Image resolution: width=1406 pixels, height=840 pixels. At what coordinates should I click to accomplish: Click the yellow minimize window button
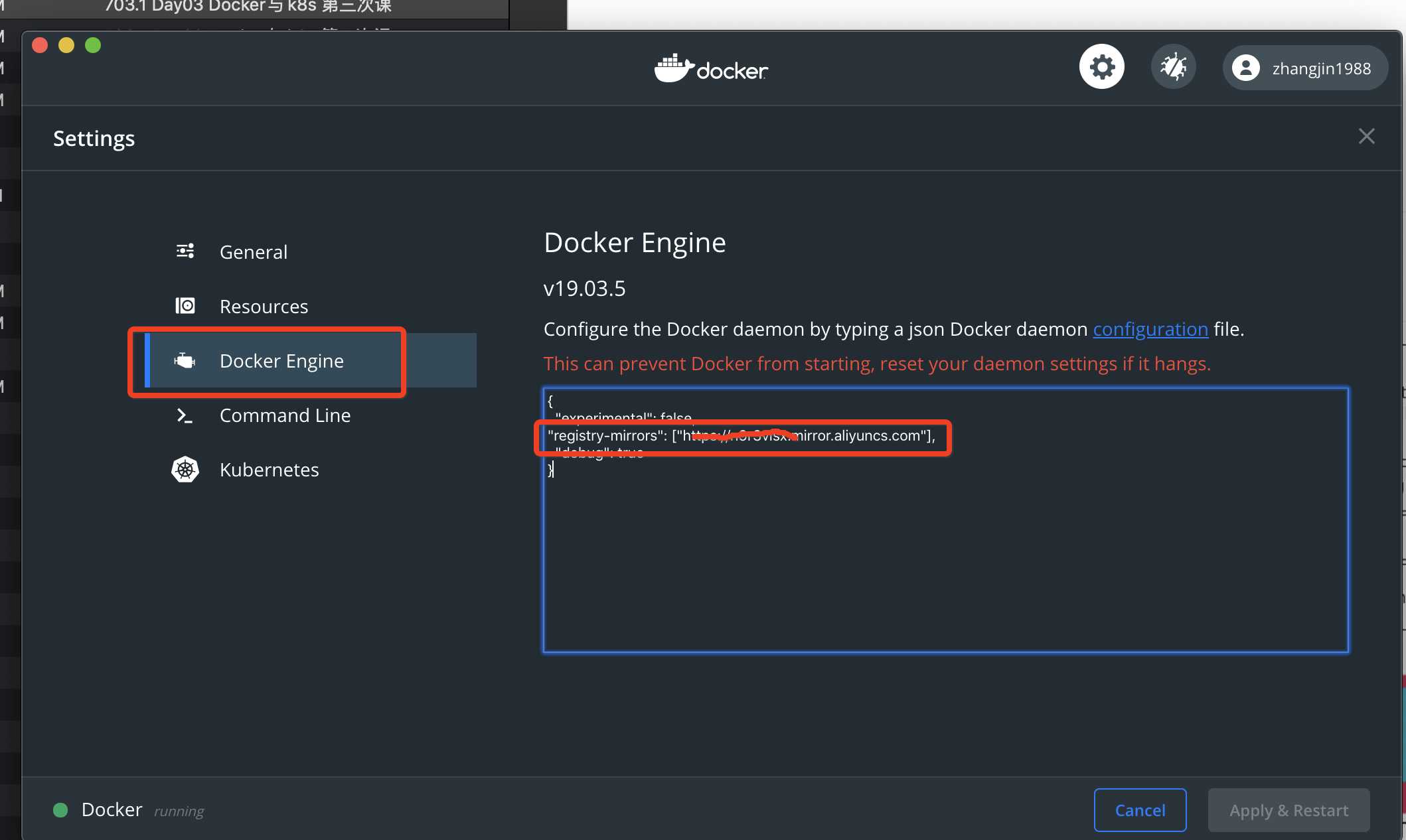coord(66,45)
